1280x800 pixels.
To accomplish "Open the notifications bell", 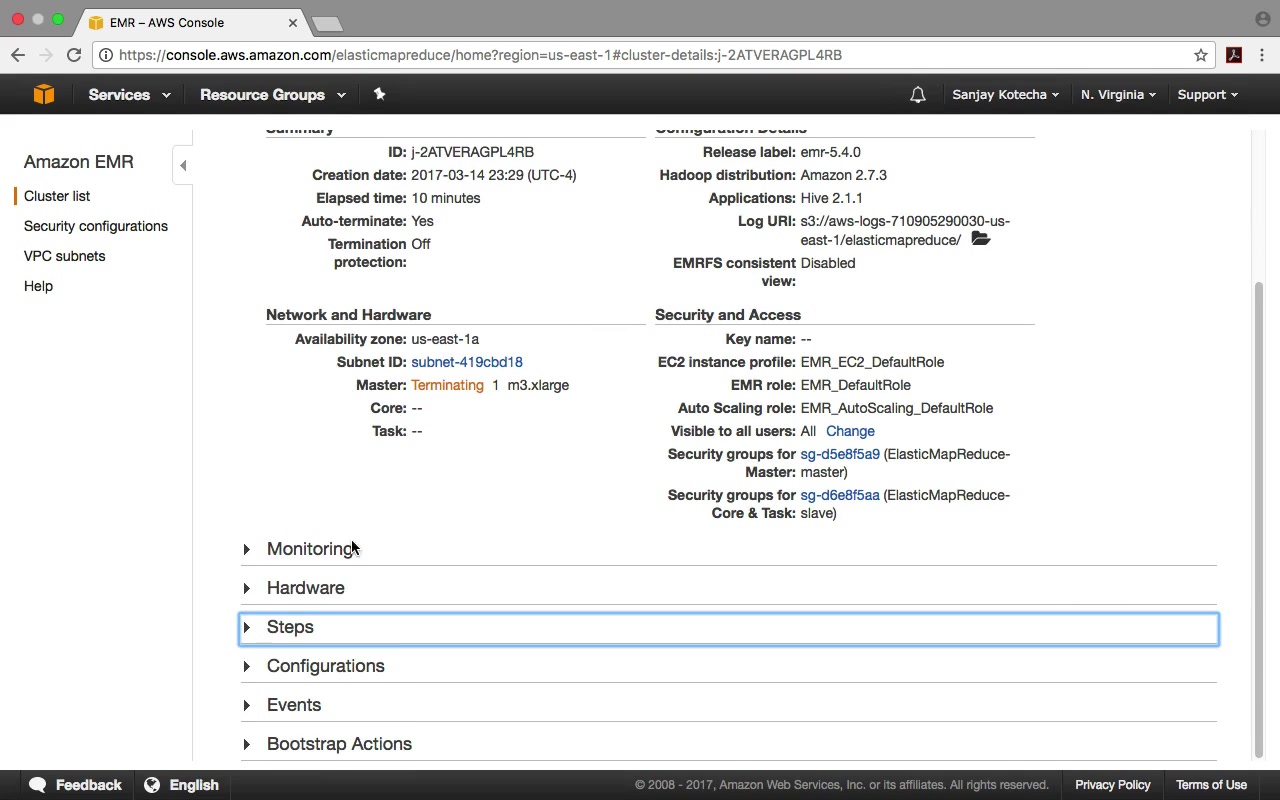I will pyautogui.click(x=917, y=95).
